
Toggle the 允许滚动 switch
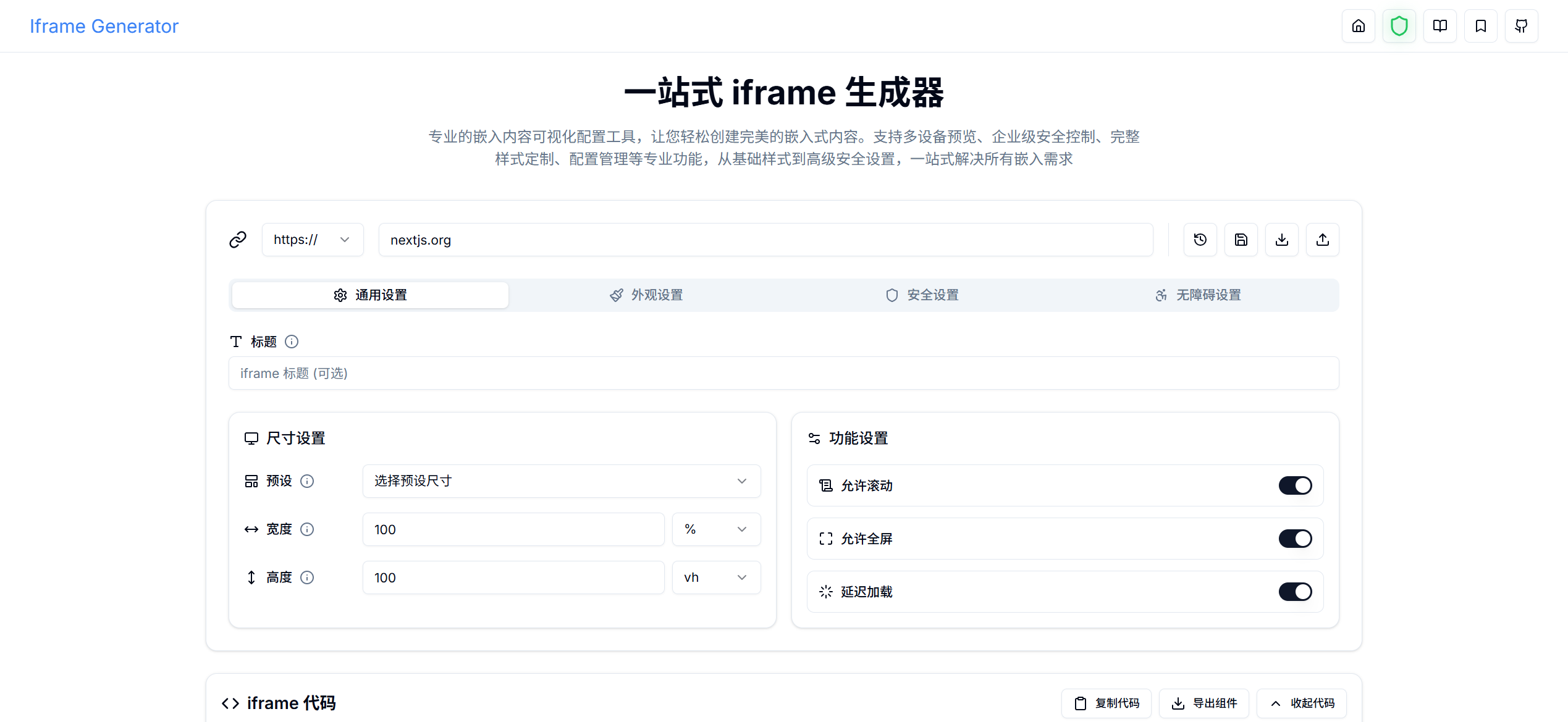pyautogui.click(x=1295, y=485)
